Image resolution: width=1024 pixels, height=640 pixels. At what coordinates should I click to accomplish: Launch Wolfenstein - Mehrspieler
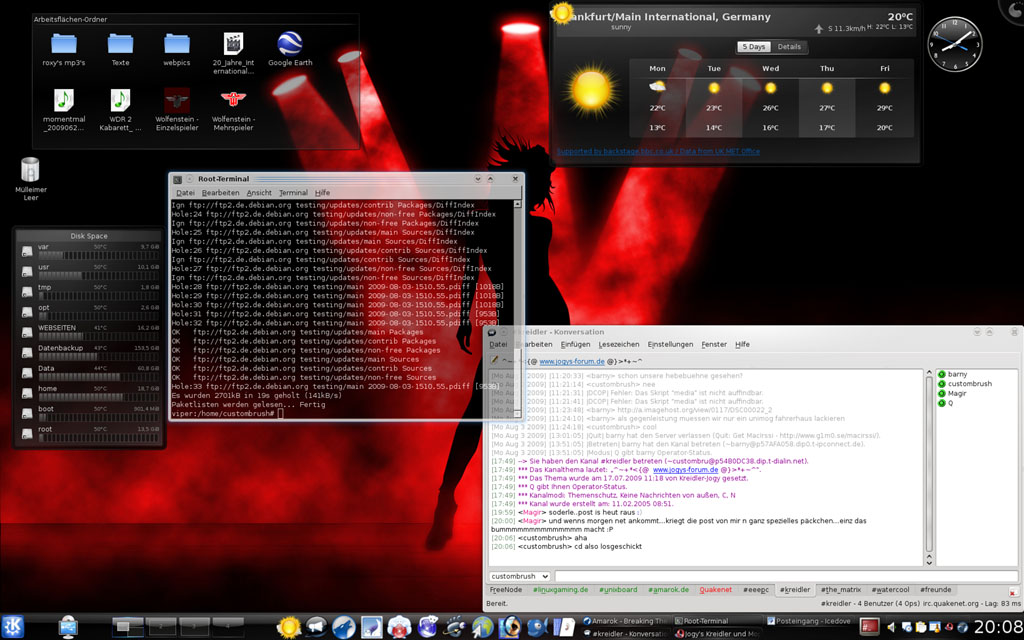(233, 101)
